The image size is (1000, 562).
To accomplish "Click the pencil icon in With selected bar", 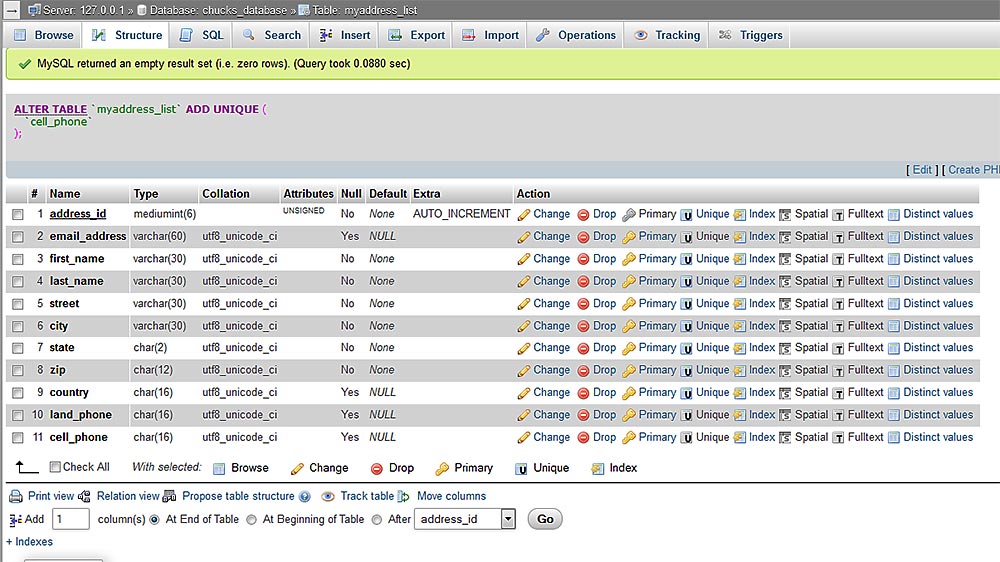I will pos(297,469).
